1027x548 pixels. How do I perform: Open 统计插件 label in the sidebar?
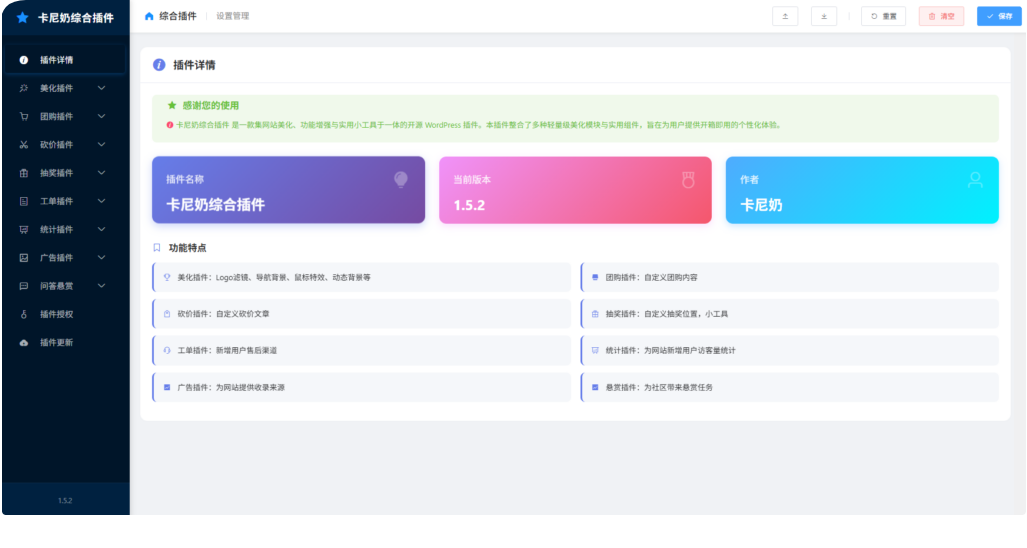[x=56, y=229]
